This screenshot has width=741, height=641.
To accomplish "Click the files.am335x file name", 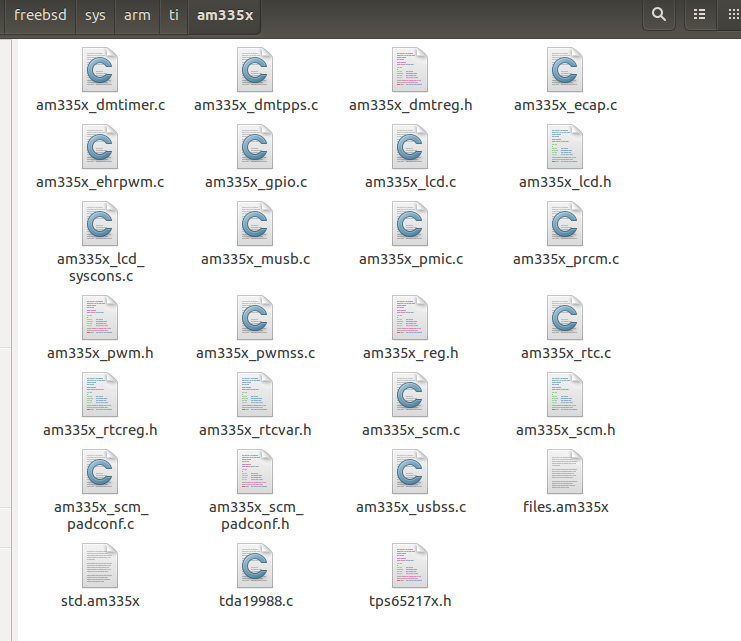I will pyautogui.click(x=566, y=507).
